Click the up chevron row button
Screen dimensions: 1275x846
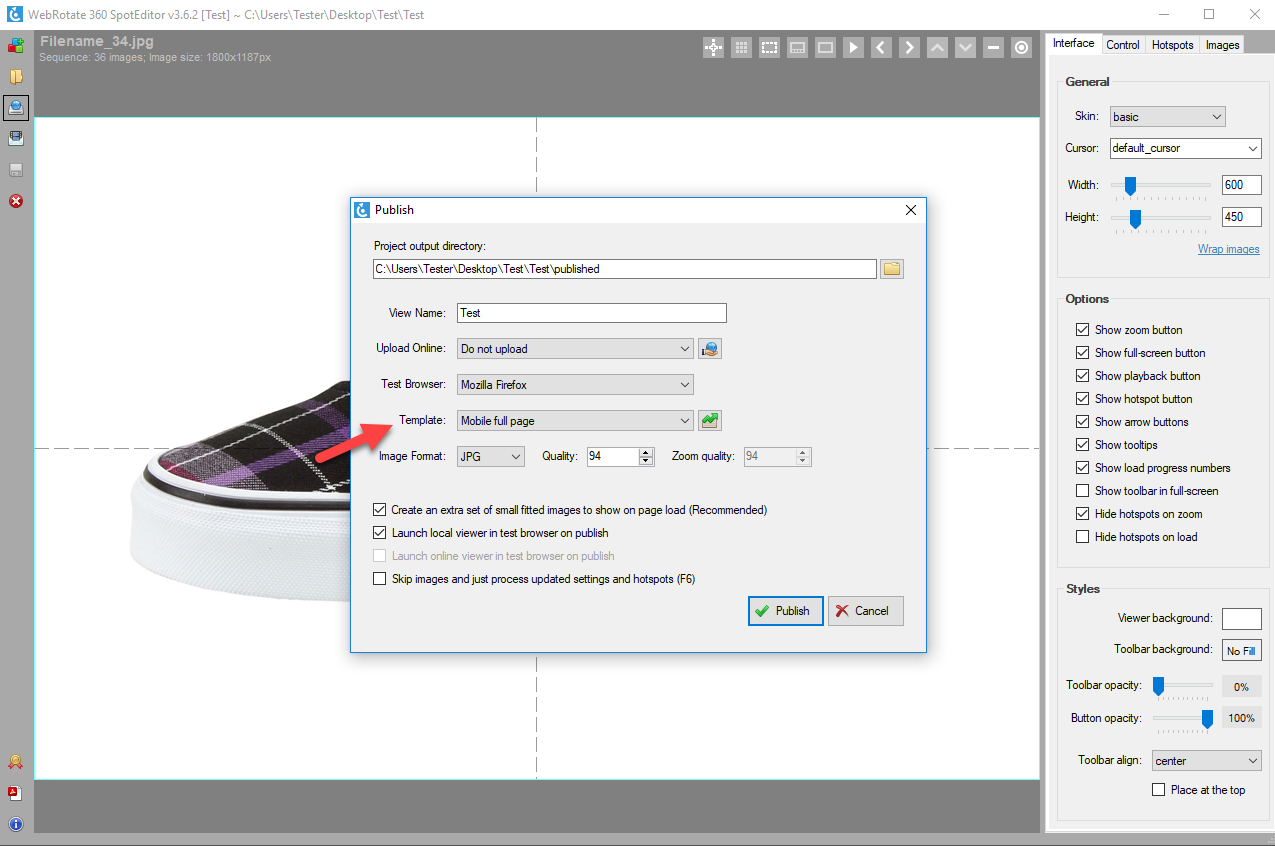pyautogui.click(x=937, y=47)
